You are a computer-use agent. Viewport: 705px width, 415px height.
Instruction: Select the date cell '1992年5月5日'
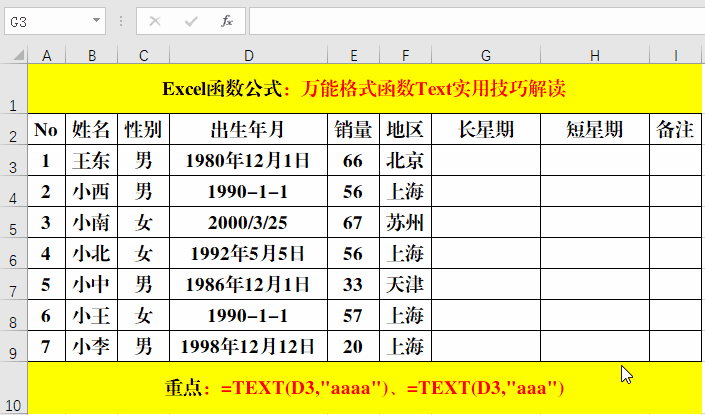[248, 253]
